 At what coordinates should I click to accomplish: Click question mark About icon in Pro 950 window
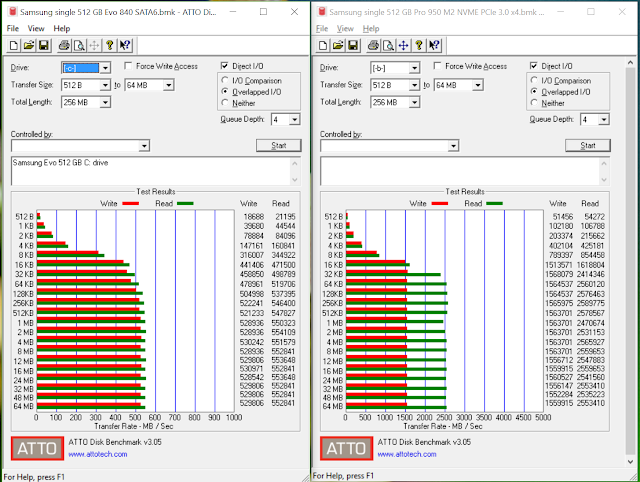pyautogui.click(x=419, y=45)
